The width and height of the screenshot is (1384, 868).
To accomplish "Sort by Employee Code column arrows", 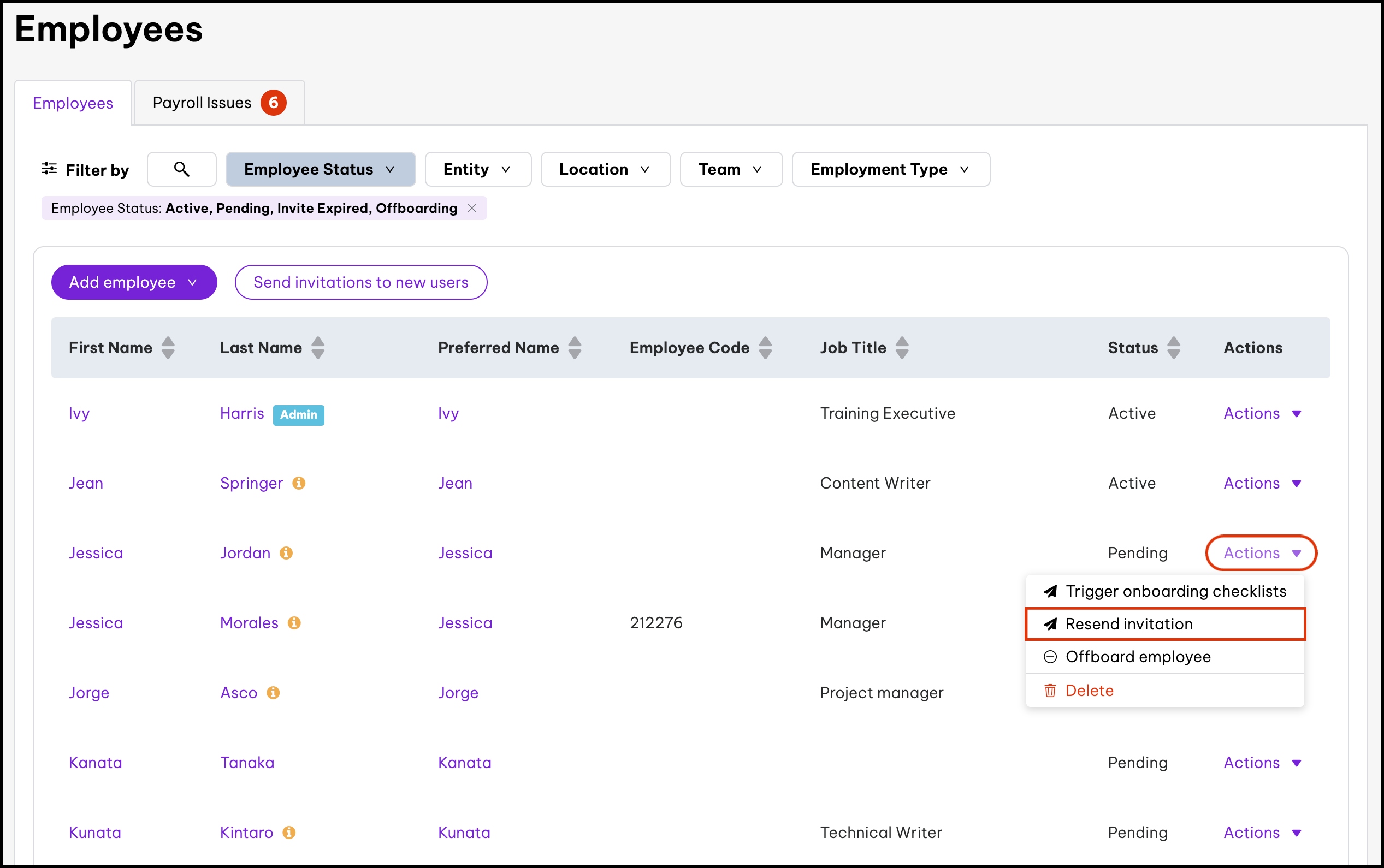I will click(x=765, y=348).
